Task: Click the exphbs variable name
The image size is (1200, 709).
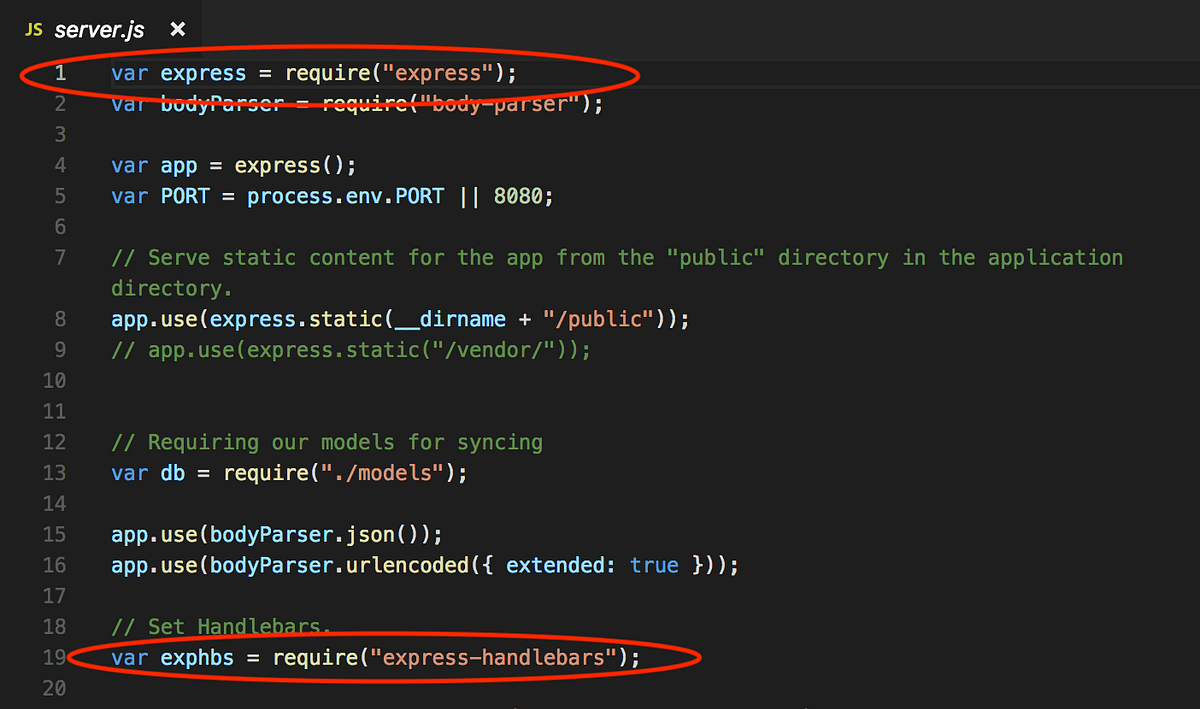Action: [197, 657]
